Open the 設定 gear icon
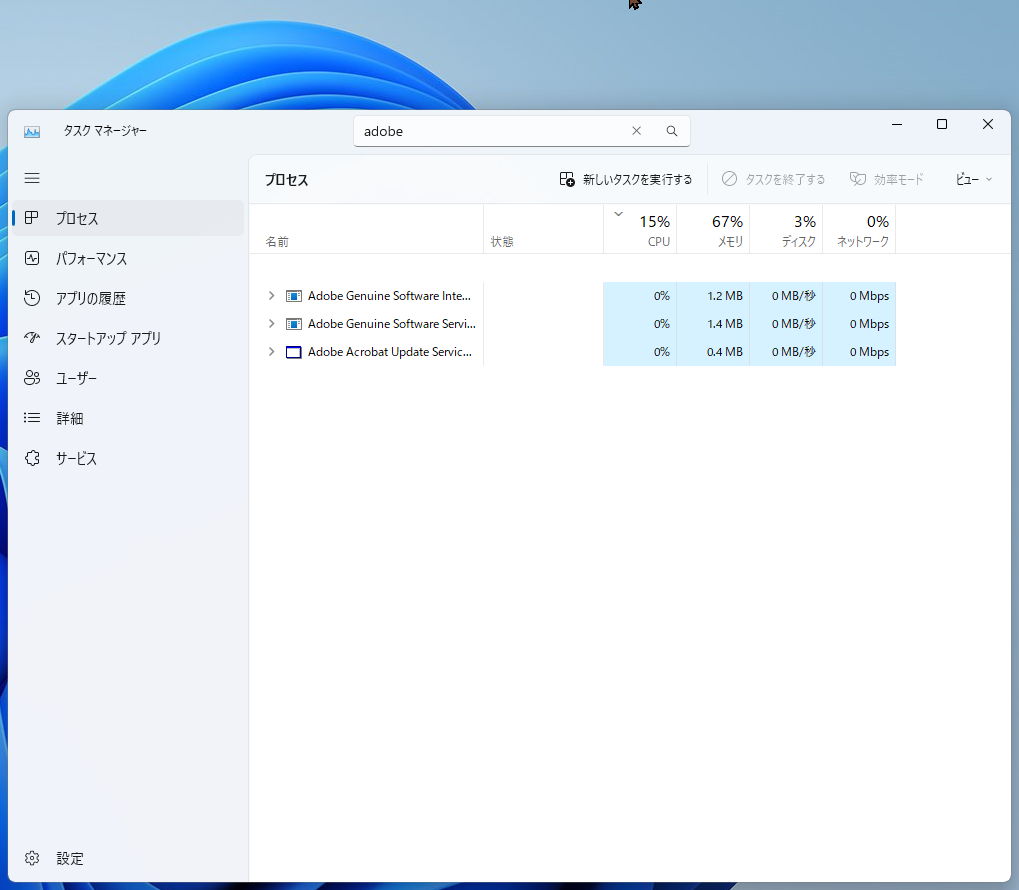This screenshot has width=1019, height=890. (32, 858)
